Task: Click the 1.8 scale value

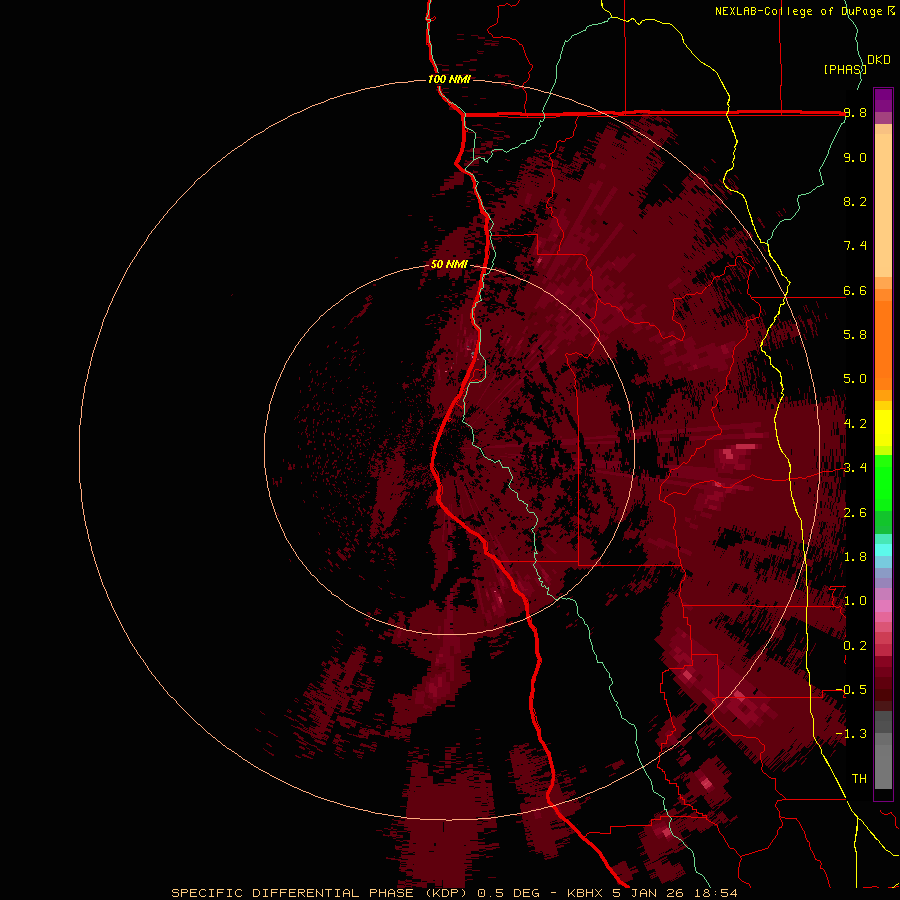Action: coord(855,557)
